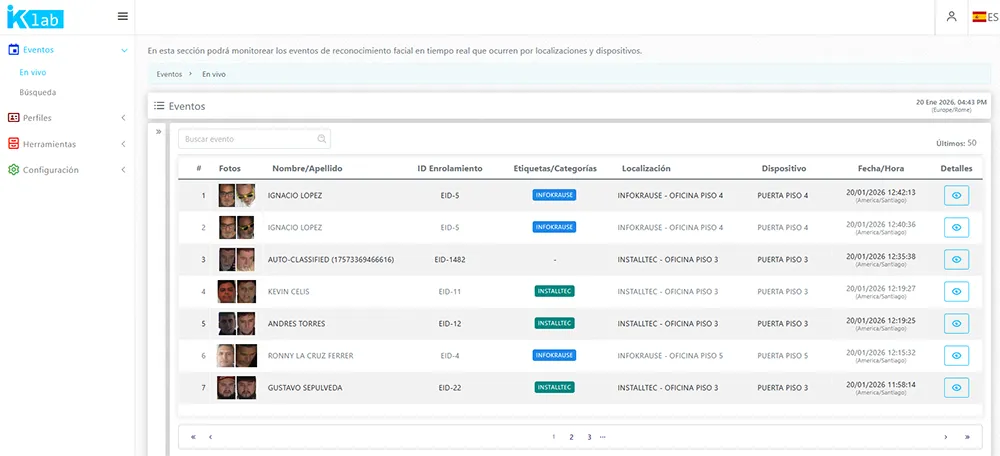The height and width of the screenshot is (456, 1000).
Task: Open the user profile icon
Action: coord(951,16)
